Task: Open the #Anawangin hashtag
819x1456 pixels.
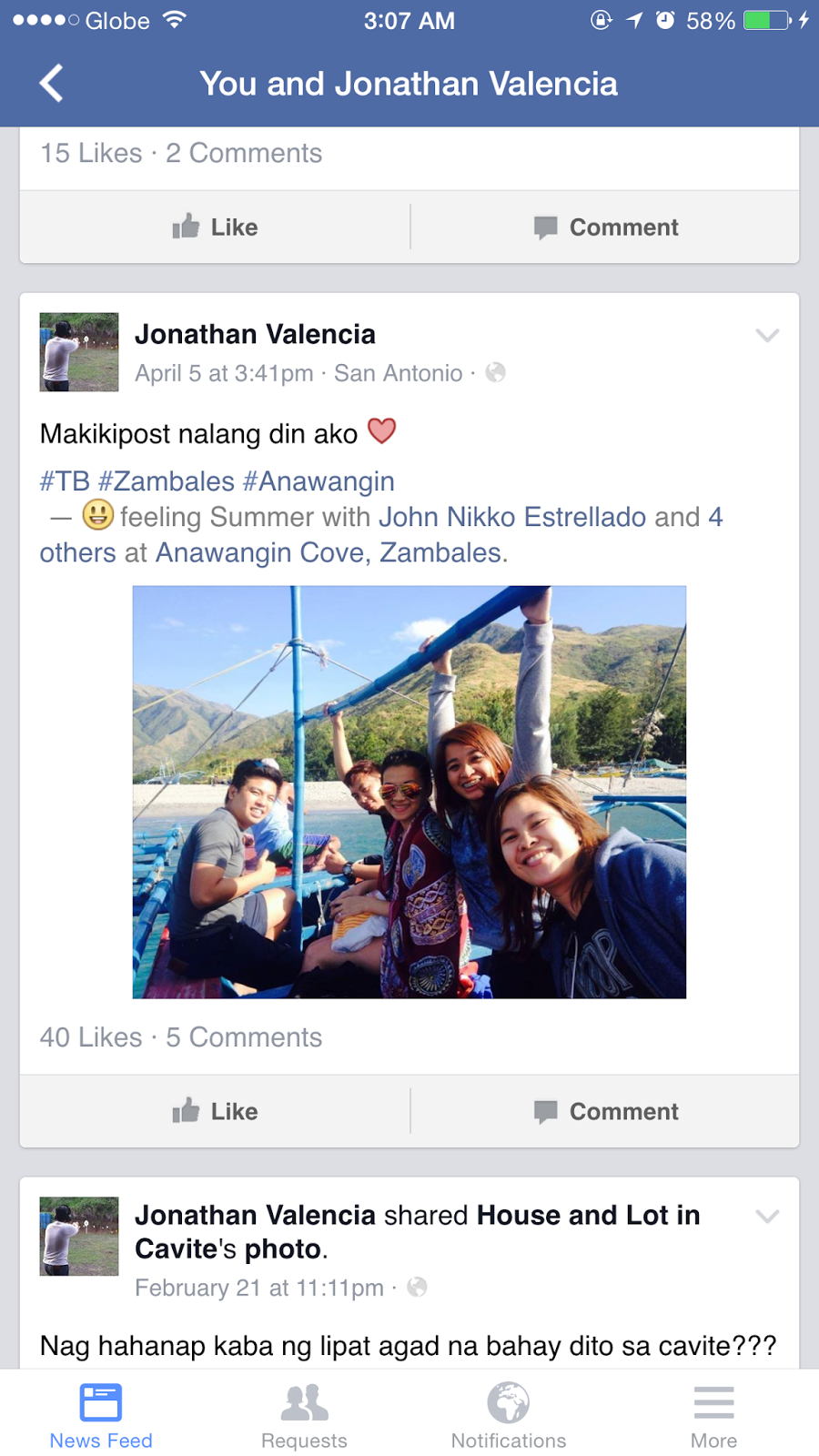Action: click(319, 481)
